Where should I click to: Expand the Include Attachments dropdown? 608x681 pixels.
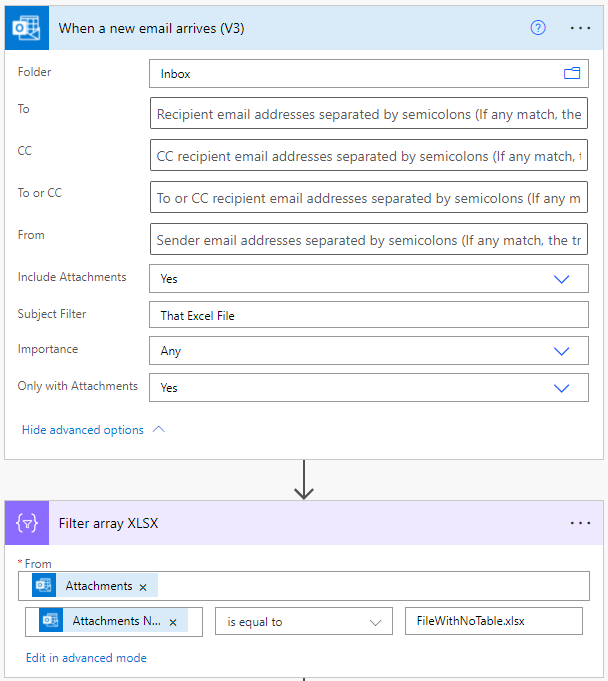point(562,279)
